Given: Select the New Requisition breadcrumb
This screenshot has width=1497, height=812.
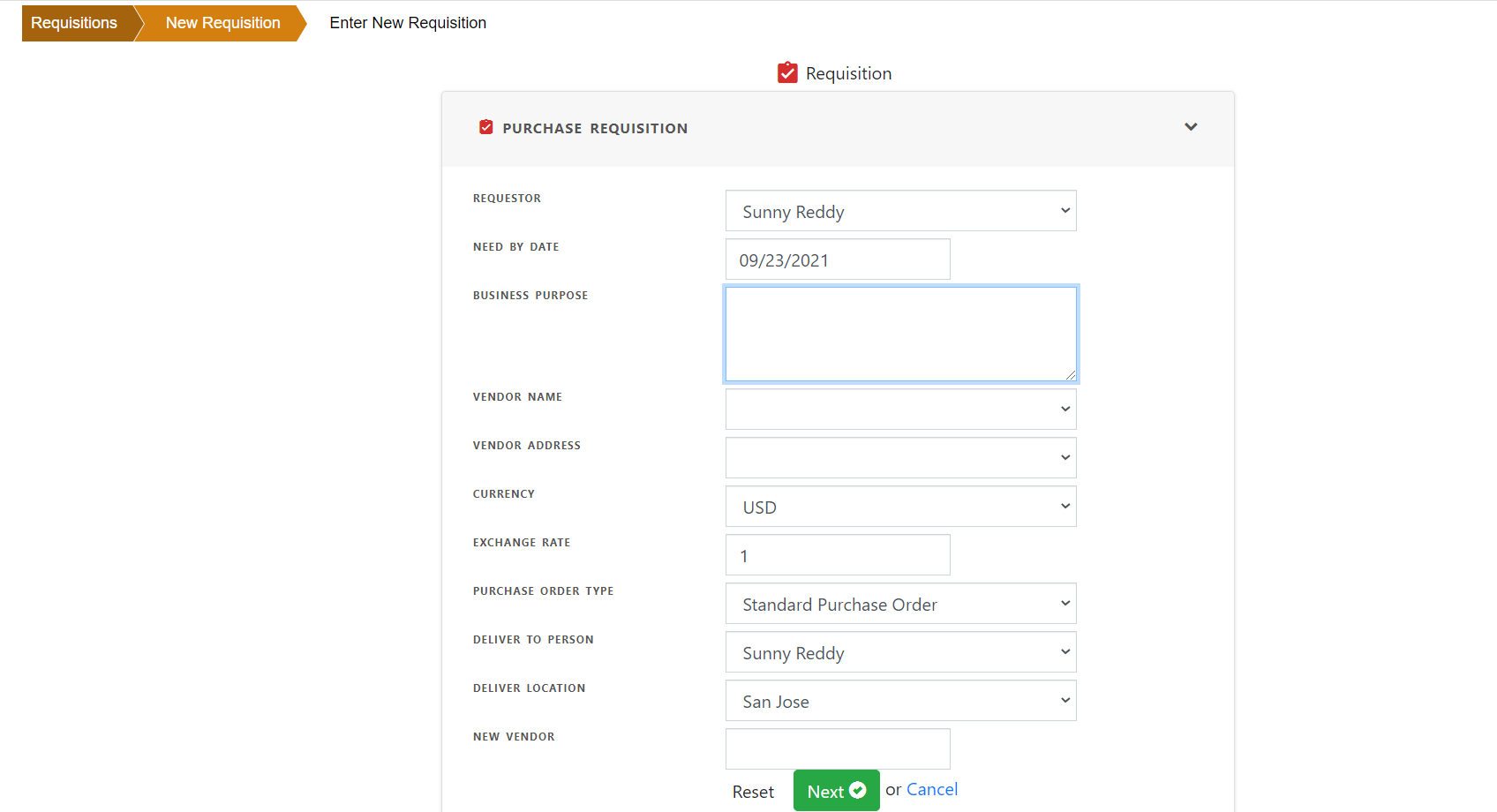Looking at the screenshot, I should pos(223,23).
